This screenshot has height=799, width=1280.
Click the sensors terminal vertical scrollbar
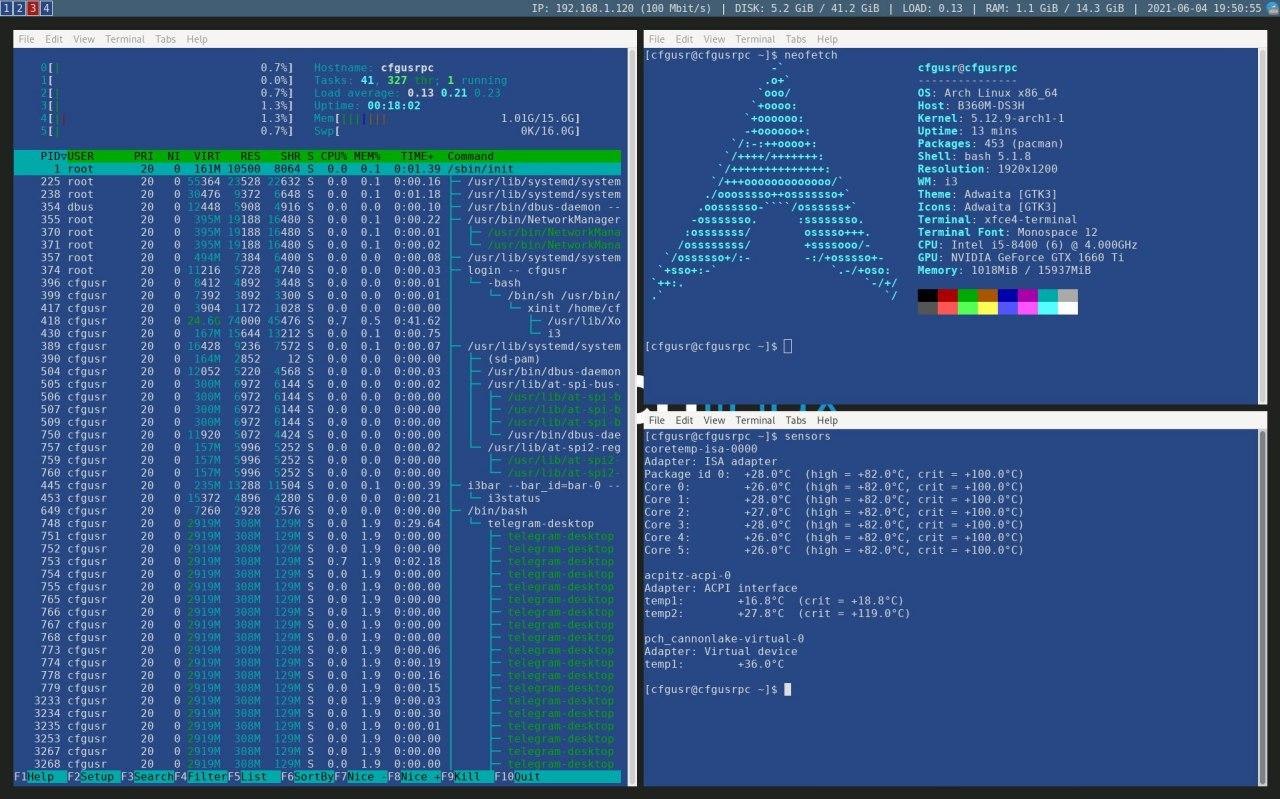click(1263, 607)
